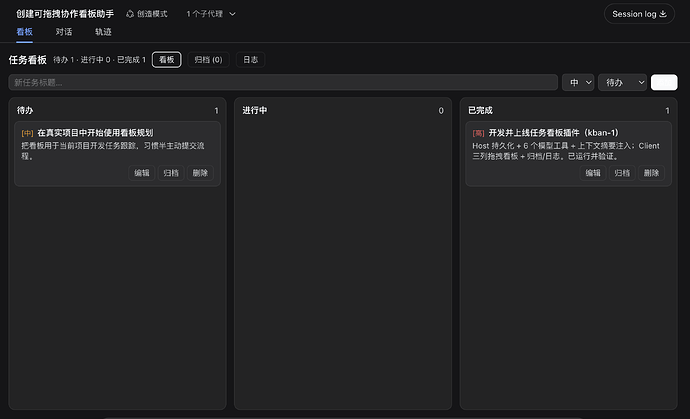The width and height of the screenshot is (690, 419).
Task: Click the 待办 column header
Action: pos(25,110)
